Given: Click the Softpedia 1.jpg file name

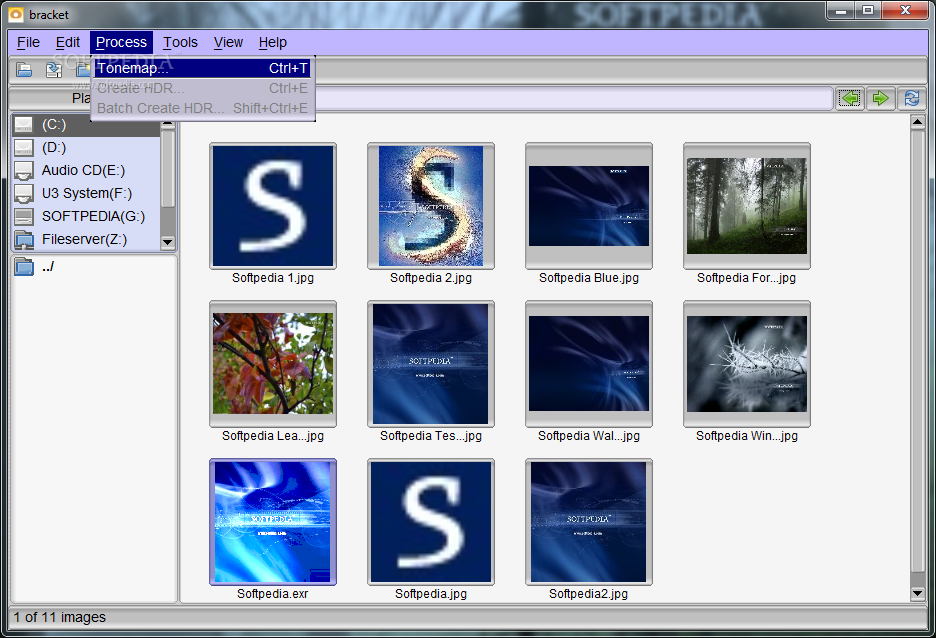Looking at the screenshot, I should tap(273, 278).
